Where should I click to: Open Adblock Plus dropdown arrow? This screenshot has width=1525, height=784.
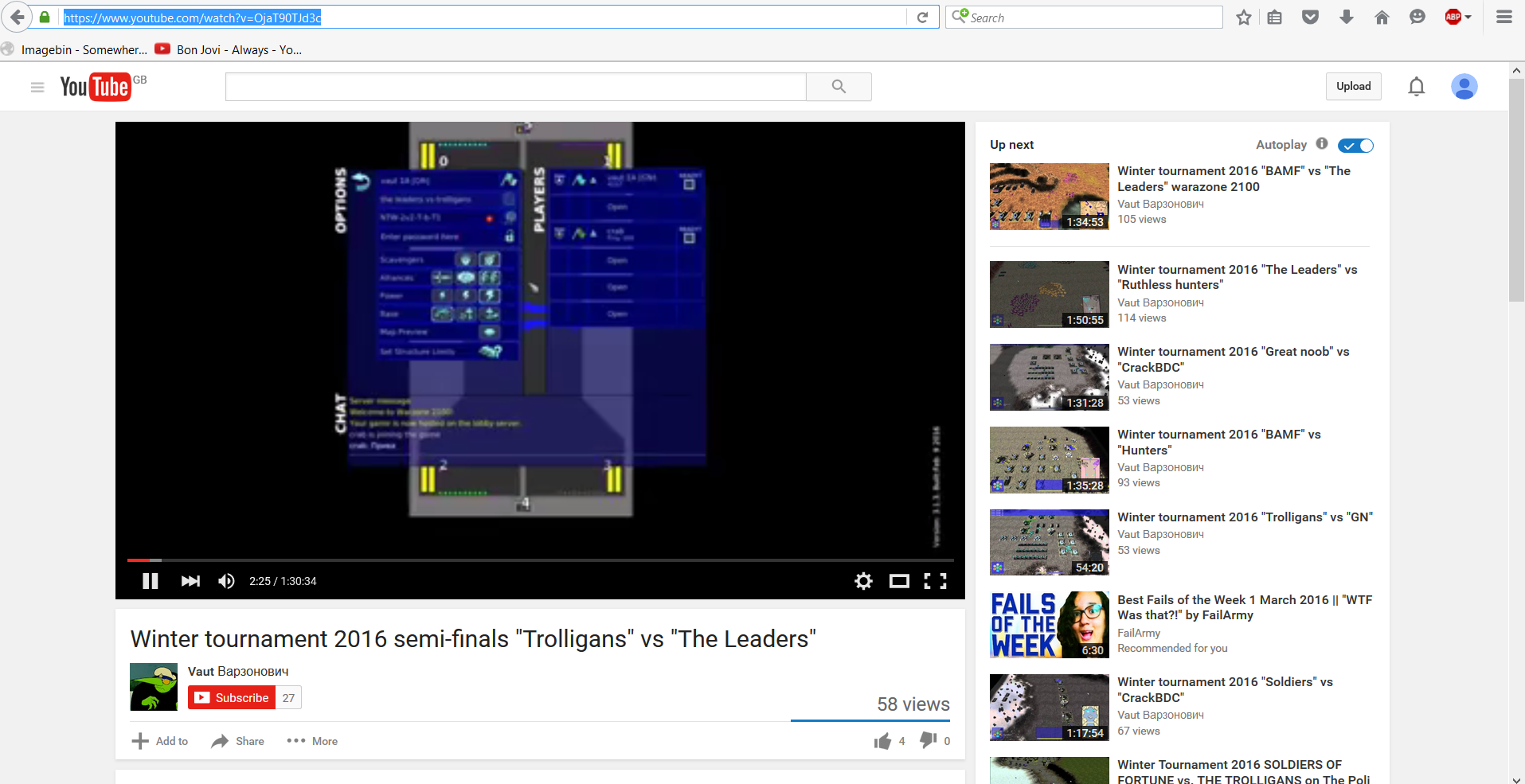tap(1468, 18)
